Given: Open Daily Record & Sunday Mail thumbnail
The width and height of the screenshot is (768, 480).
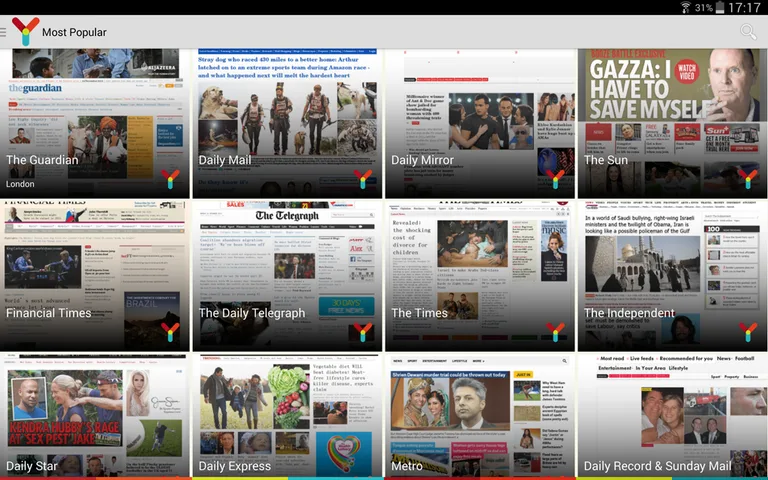Looking at the screenshot, I should pos(672,415).
